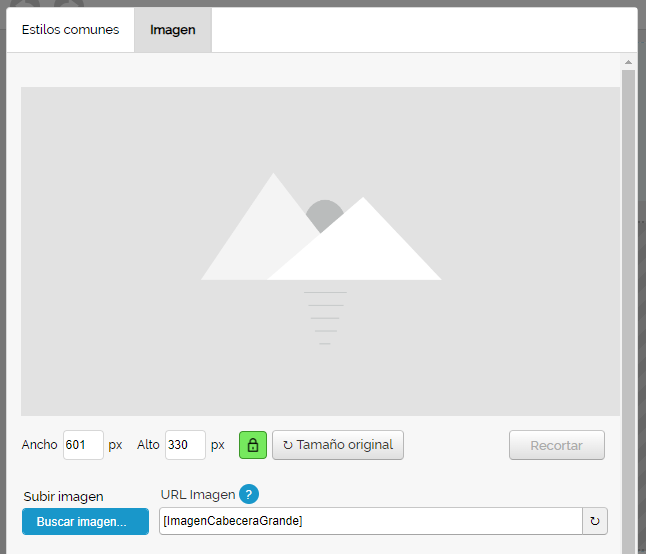The height and width of the screenshot is (554, 646).
Task: Focus the Ancho width input
Action: [x=82, y=445]
